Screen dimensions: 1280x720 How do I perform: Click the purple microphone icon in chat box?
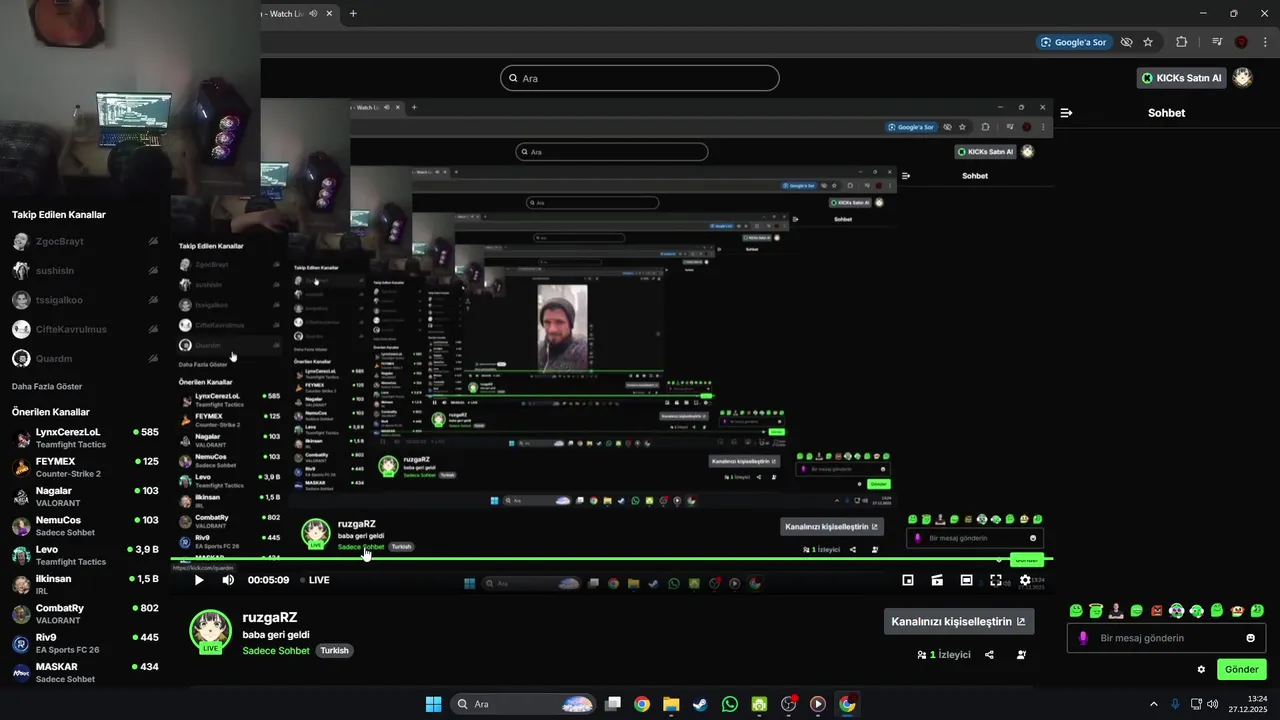click(x=1083, y=638)
